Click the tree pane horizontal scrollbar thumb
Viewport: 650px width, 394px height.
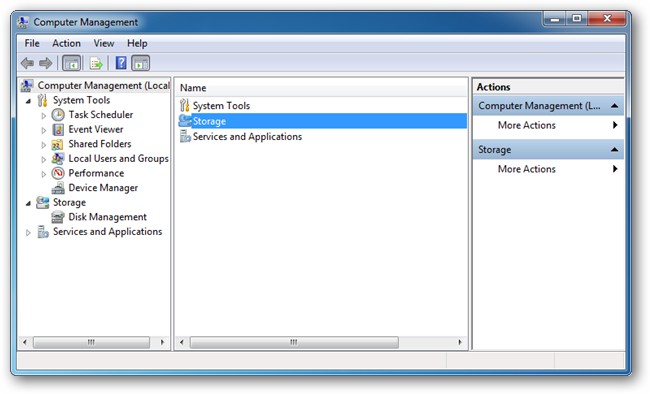tap(91, 342)
